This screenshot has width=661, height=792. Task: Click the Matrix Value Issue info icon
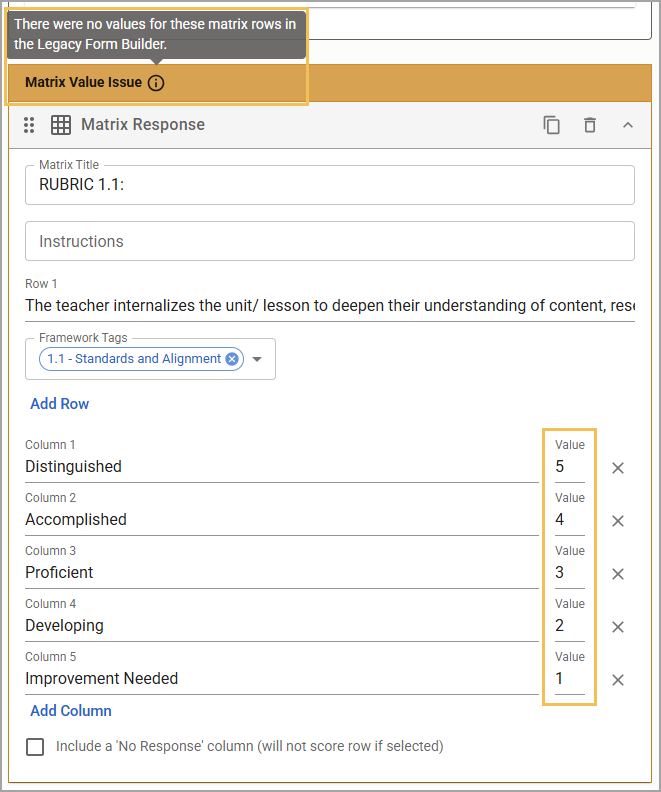[156, 83]
